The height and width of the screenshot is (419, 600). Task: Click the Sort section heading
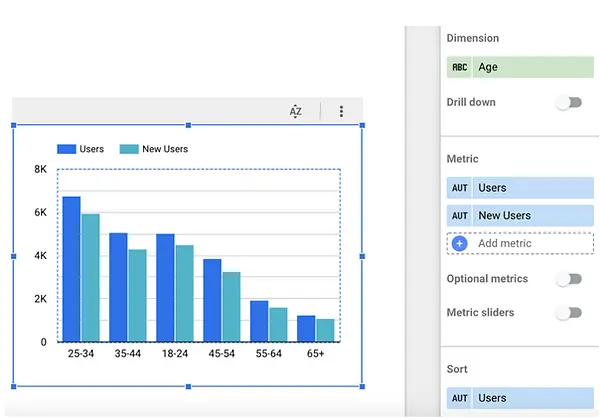coord(457,369)
